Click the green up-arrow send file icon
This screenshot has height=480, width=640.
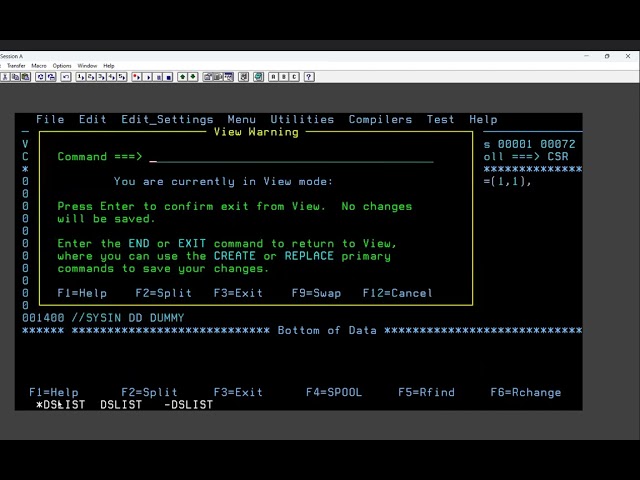tap(182, 77)
